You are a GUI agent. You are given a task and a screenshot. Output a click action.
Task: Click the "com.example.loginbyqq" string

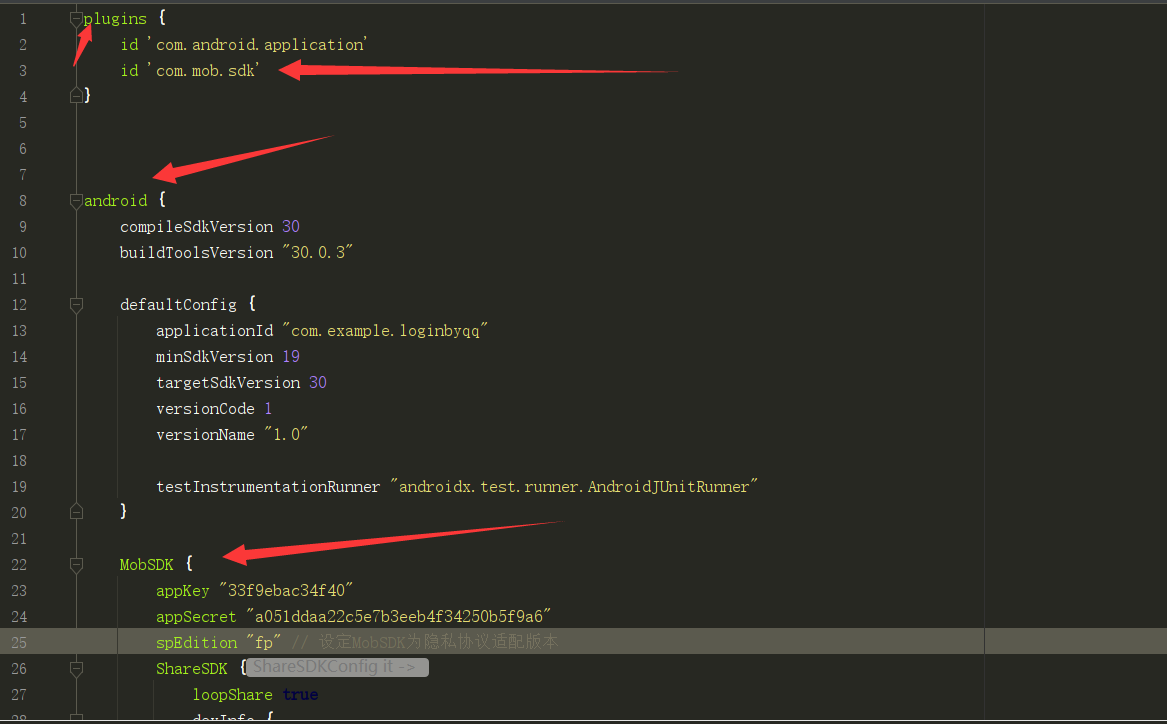pos(385,330)
